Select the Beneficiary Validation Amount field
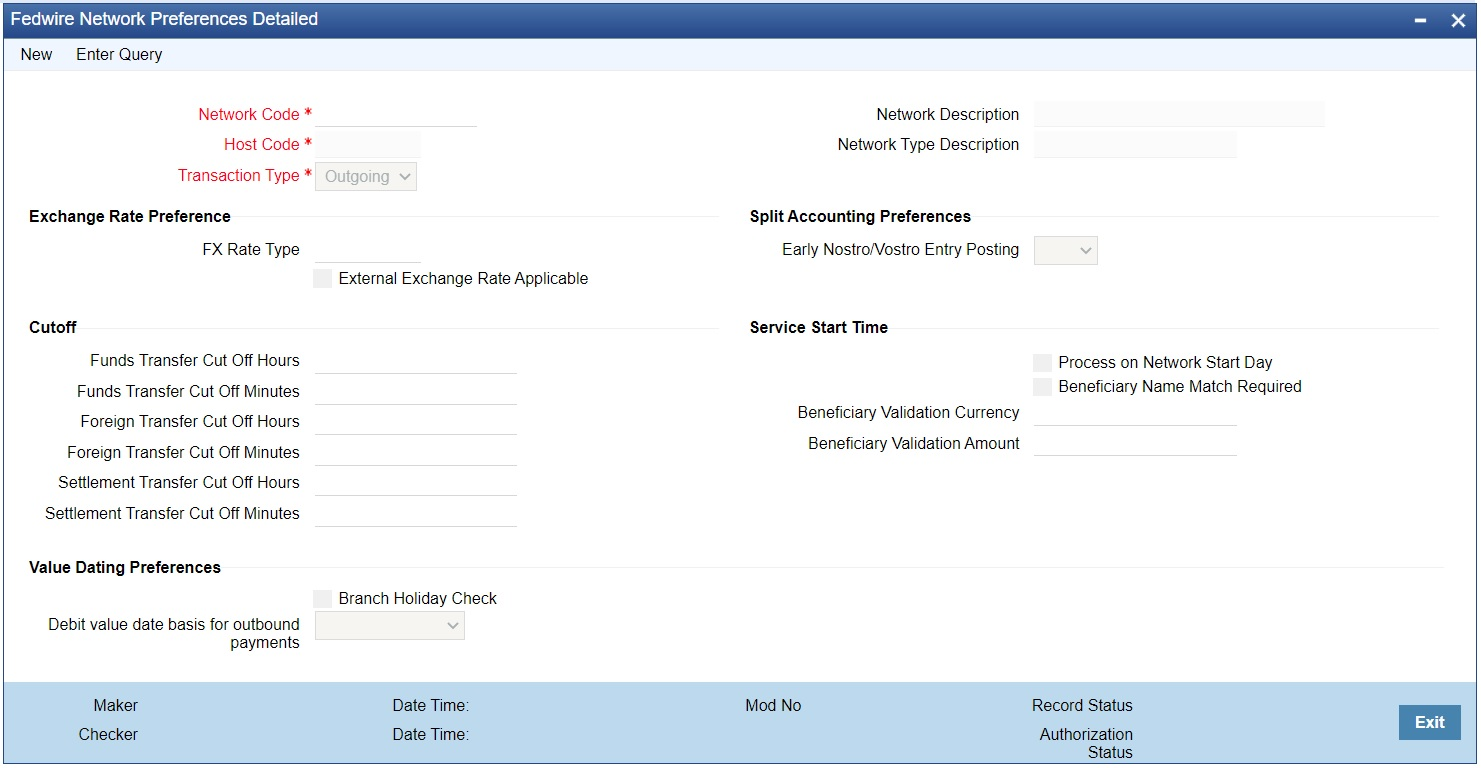Screen dimensions: 1481x768 [1136, 443]
